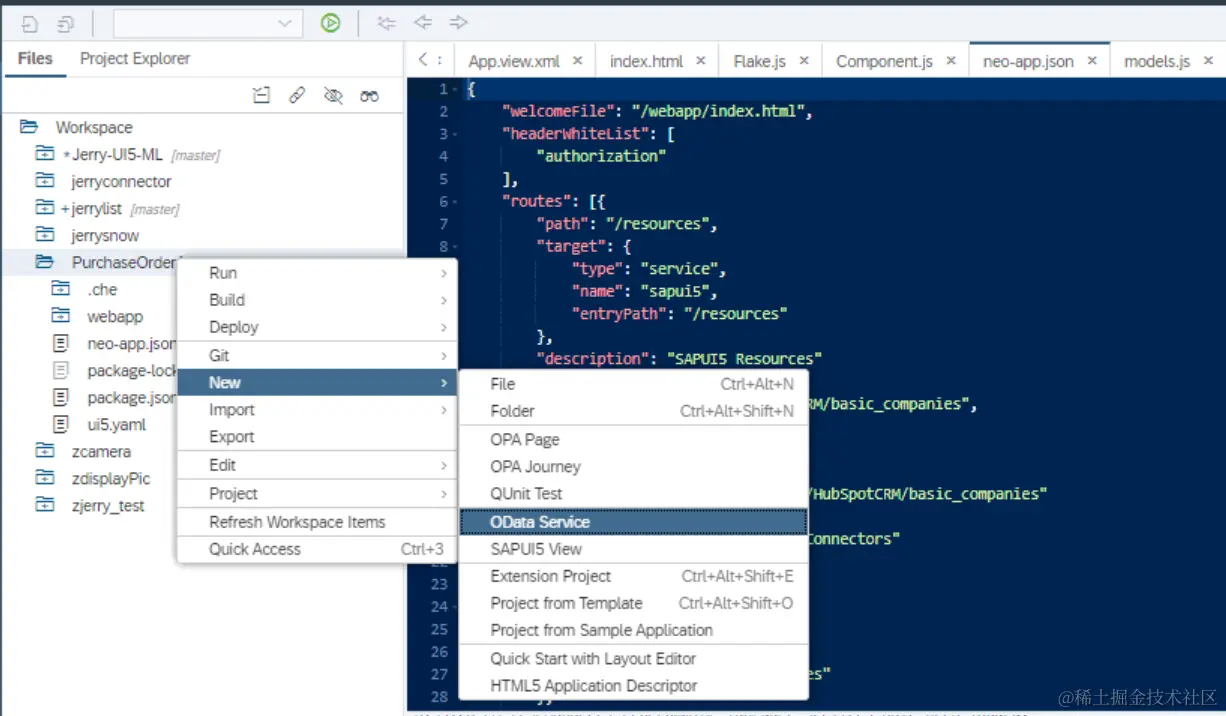Click the link-with-editor chain icon
Screen dimensions: 1226x716
[x=297, y=95]
